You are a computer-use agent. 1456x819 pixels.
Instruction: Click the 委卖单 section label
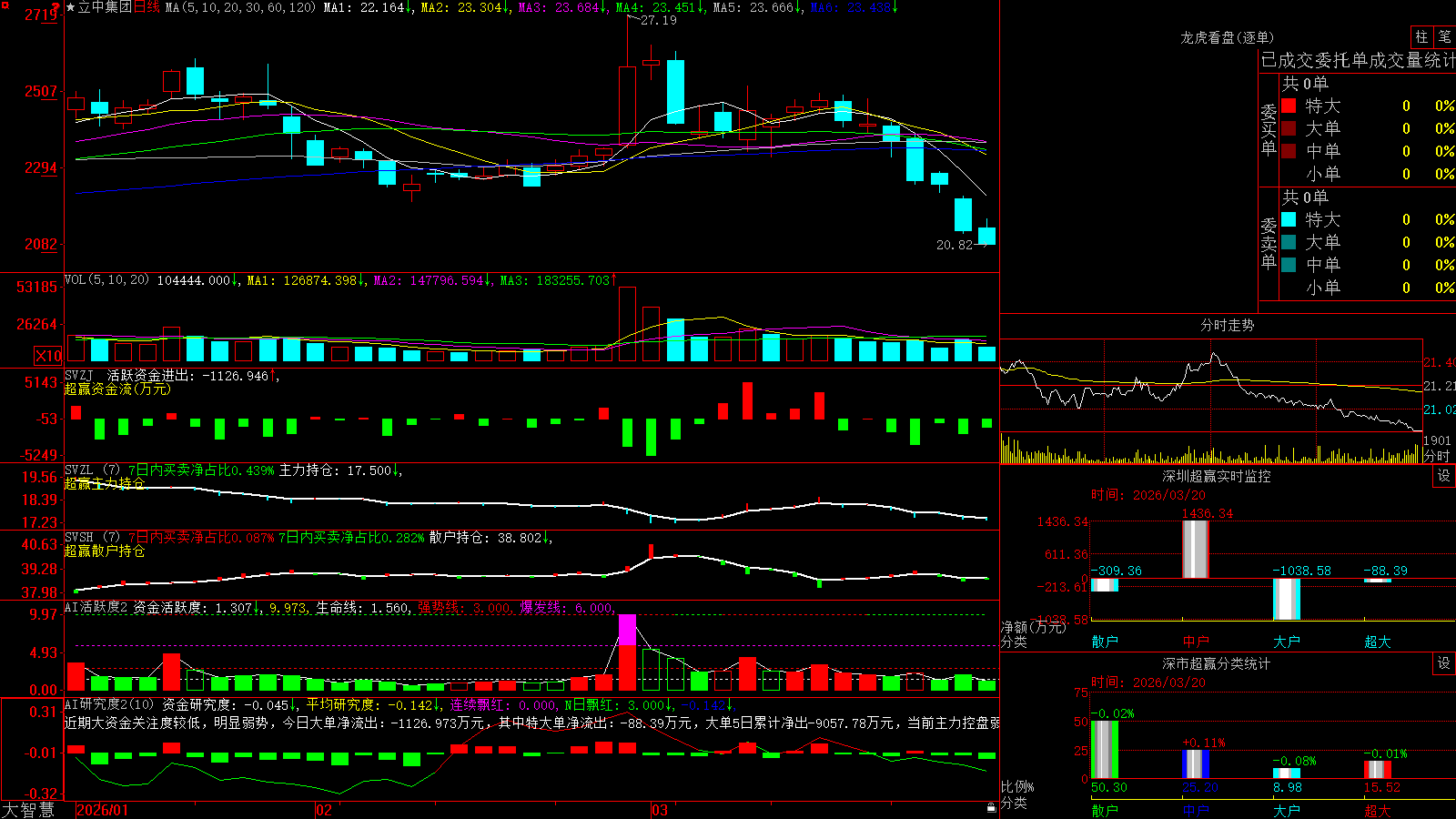pos(1269,244)
